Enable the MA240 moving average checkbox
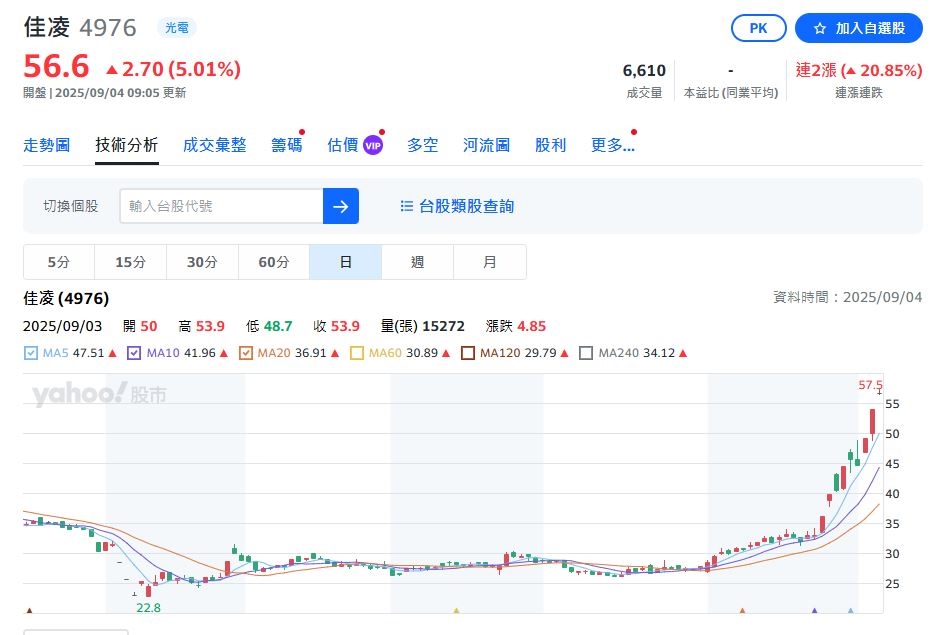 click(586, 352)
